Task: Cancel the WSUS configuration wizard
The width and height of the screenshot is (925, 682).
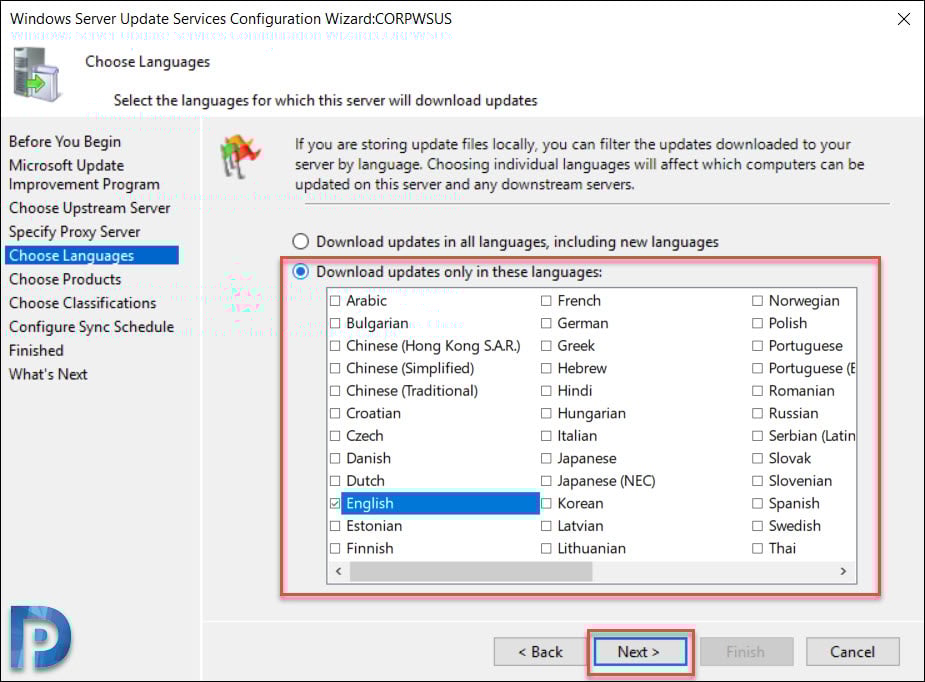Action: [852, 652]
